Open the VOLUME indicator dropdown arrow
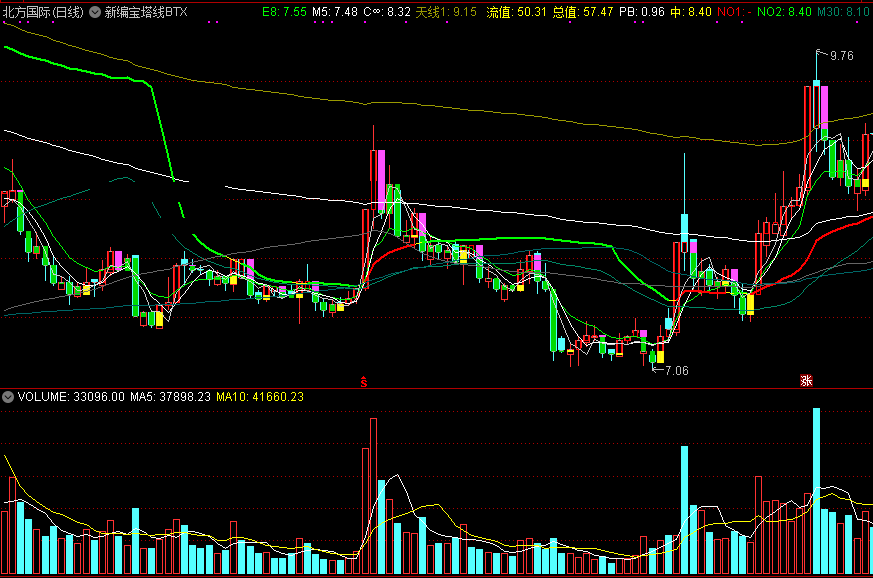The width and height of the screenshot is (873, 578). point(8,397)
